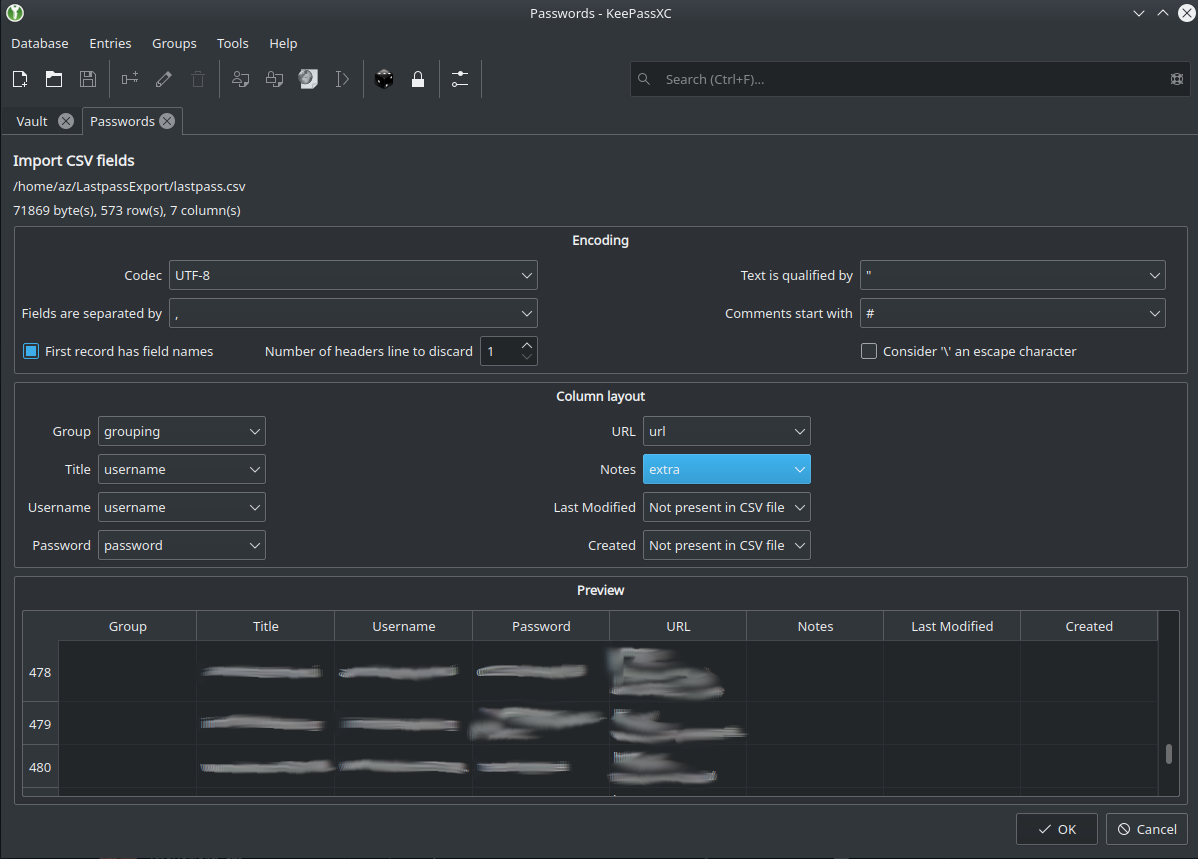Image resolution: width=1198 pixels, height=859 pixels.
Task: Expand the URL column dropdown
Action: pyautogui.click(x=727, y=432)
